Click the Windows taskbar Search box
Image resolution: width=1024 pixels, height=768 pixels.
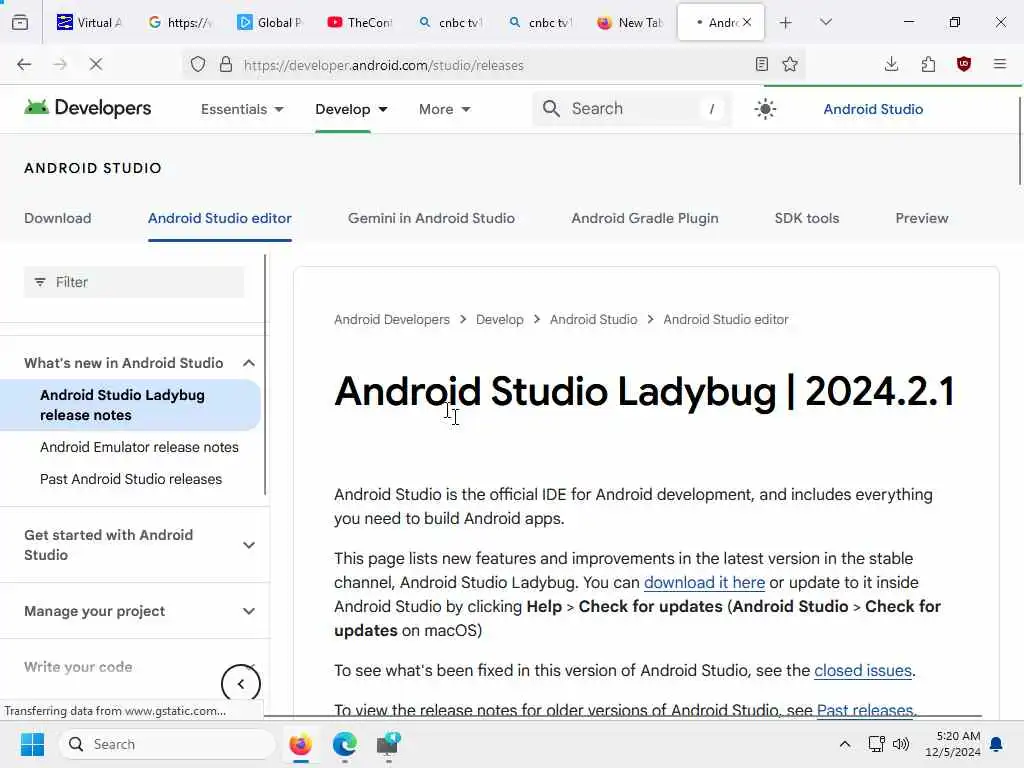click(167, 744)
